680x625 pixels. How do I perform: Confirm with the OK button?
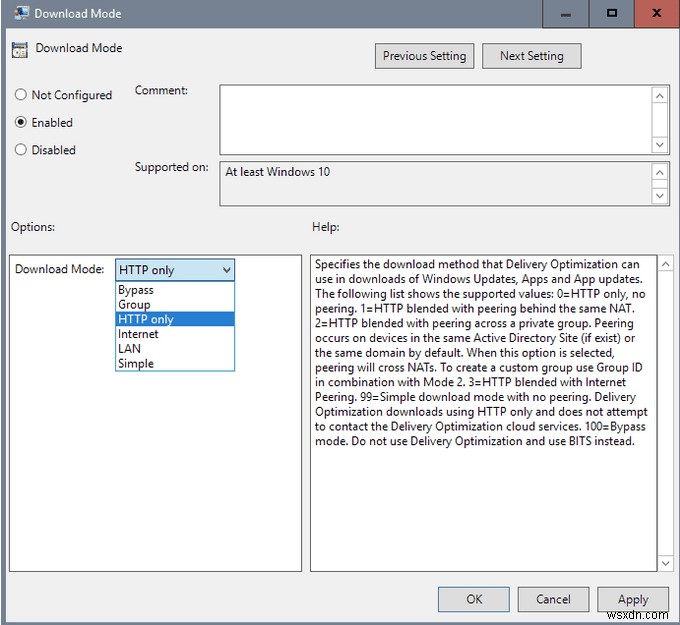pyautogui.click(x=474, y=599)
